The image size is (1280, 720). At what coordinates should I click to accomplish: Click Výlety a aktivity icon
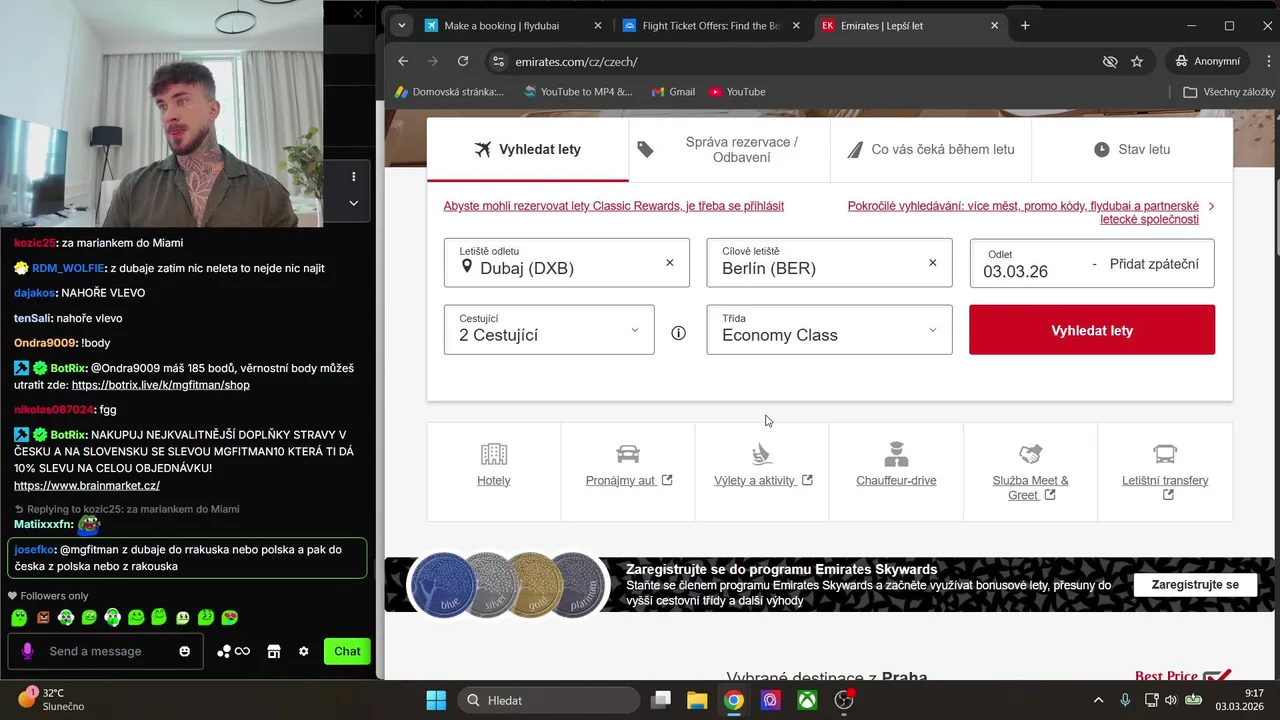tap(762, 454)
